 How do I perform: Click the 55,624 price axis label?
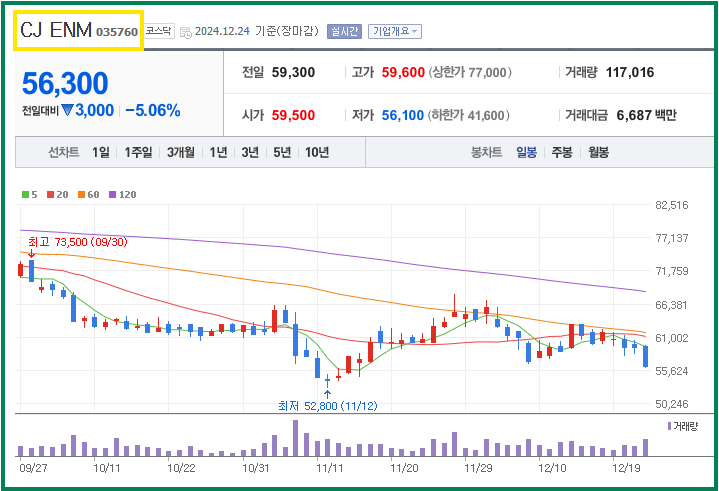pyautogui.click(x=672, y=371)
